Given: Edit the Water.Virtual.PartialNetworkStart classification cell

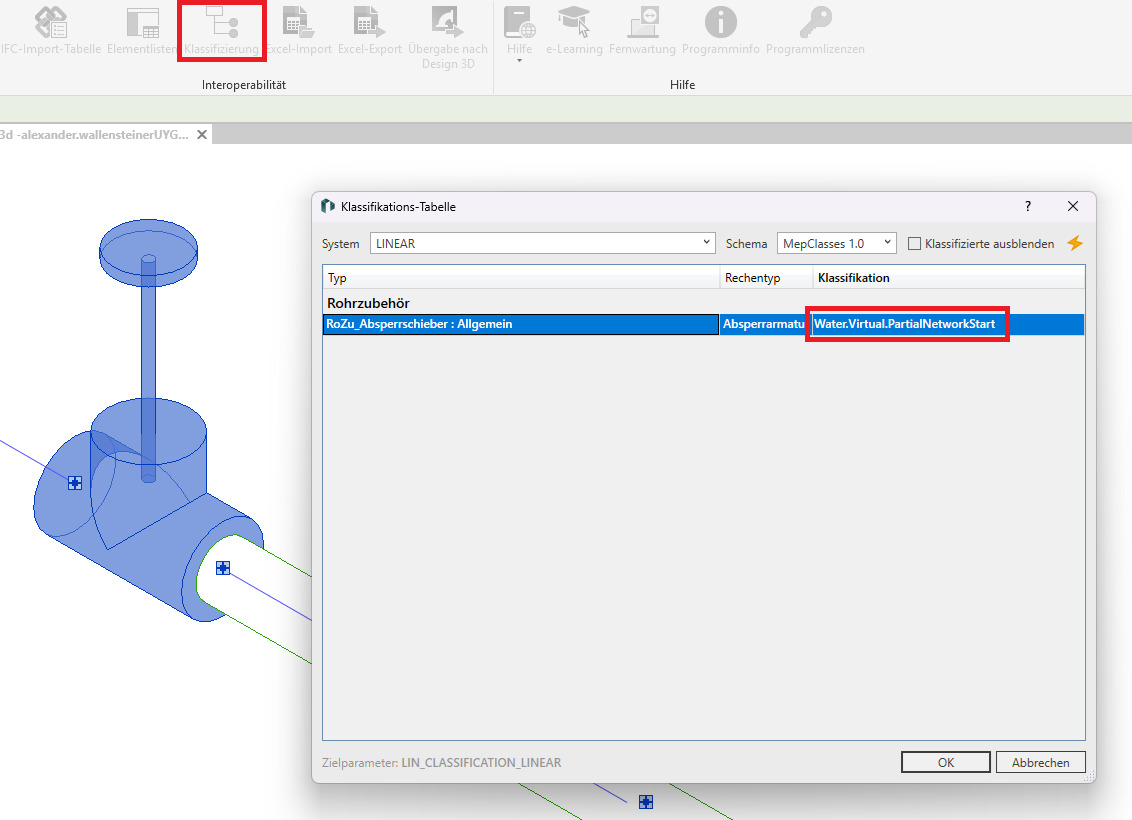Looking at the screenshot, I should coord(907,324).
